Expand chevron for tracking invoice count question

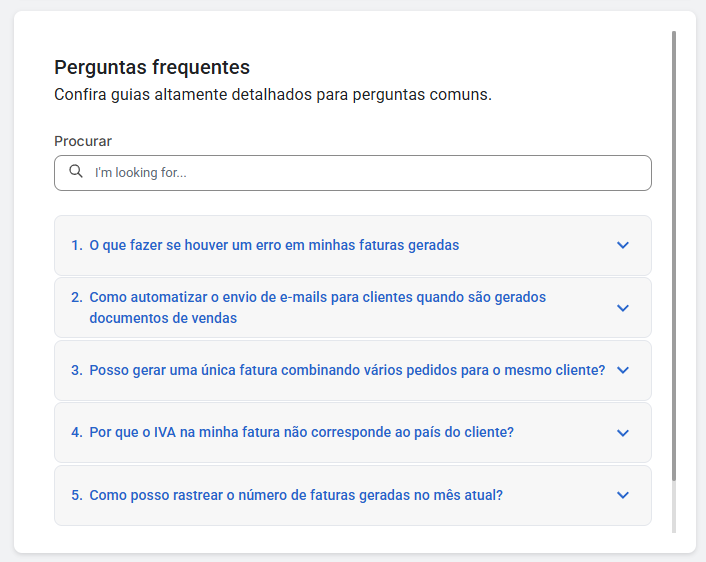pyautogui.click(x=623, y=495)
